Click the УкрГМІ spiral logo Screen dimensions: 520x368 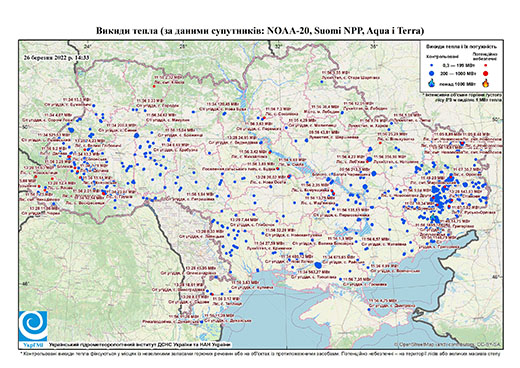pos(33,327)
